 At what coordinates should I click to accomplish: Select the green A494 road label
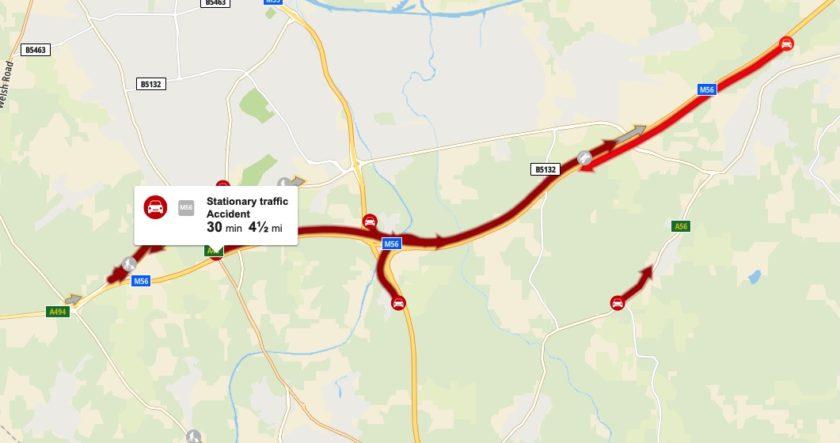58,311
